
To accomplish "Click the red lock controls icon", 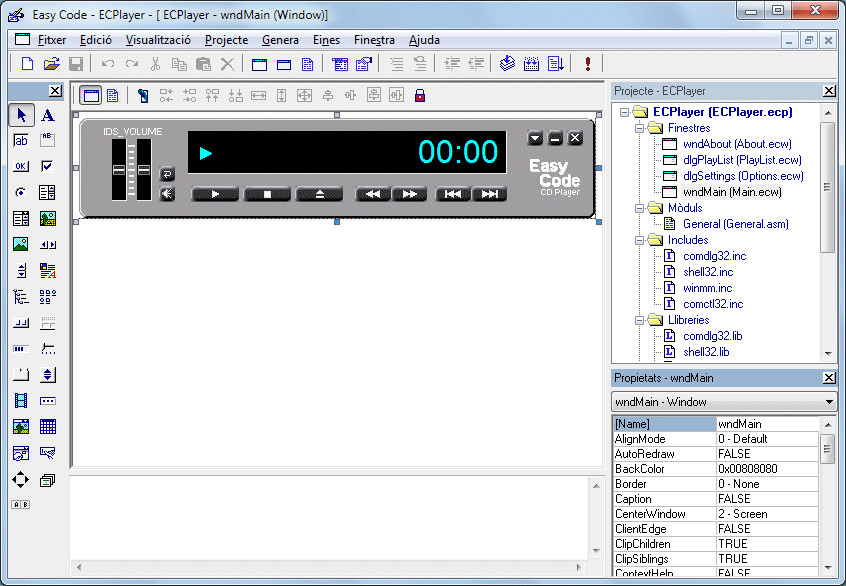I will point(420,96).
